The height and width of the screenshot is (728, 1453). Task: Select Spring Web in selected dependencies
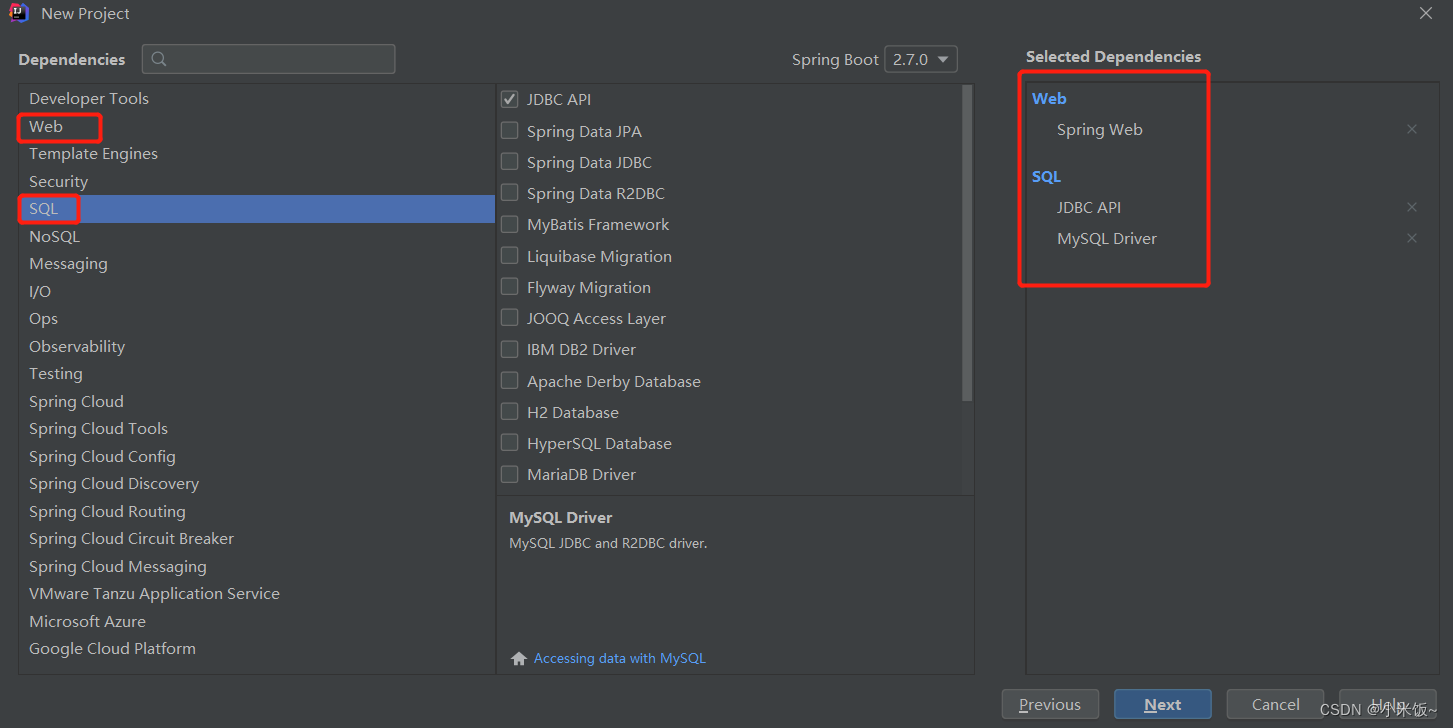coord(1100,129)
